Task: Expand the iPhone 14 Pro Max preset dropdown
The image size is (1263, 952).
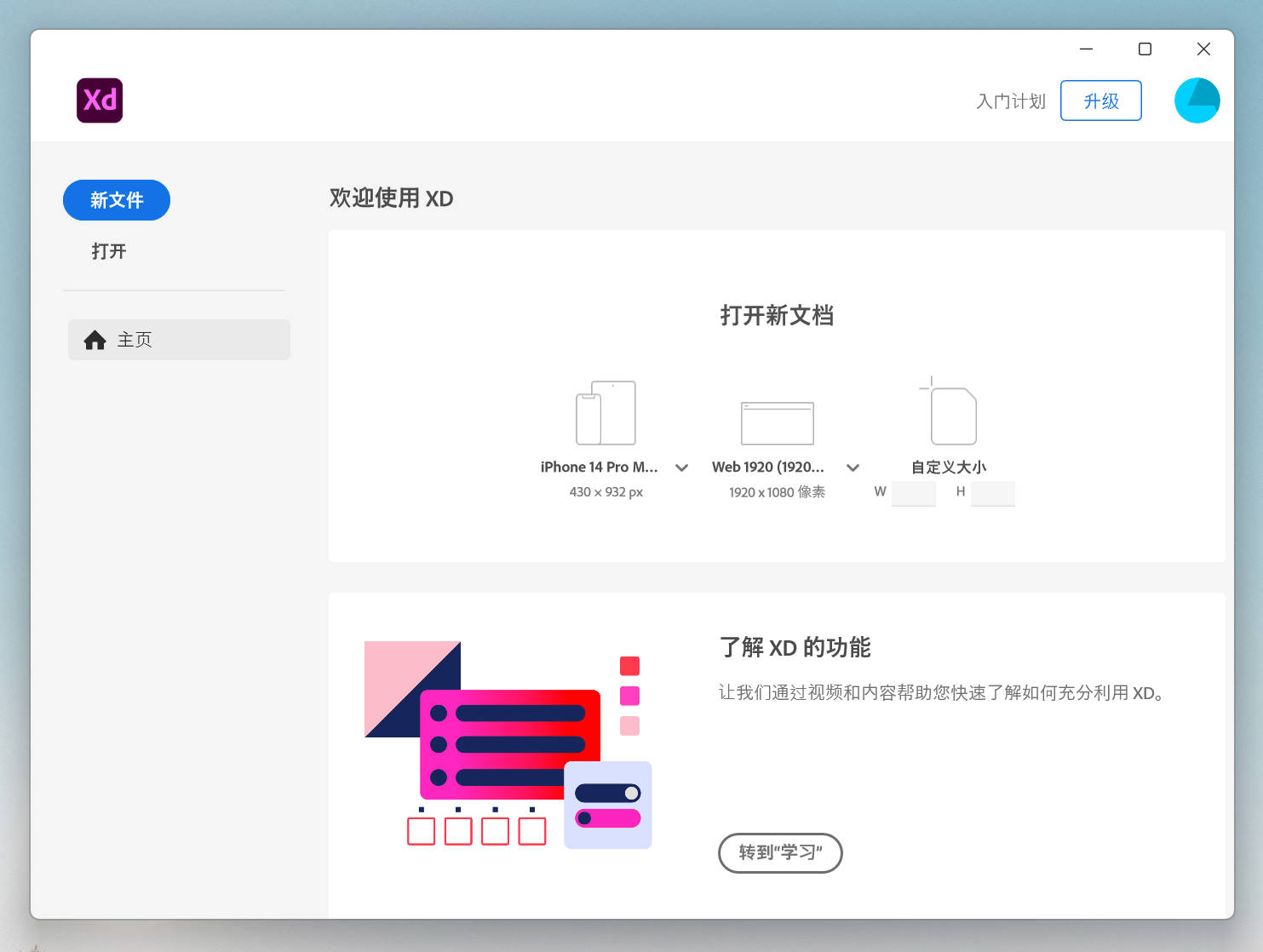Action: pyautogui.click(x=681, y=467)
